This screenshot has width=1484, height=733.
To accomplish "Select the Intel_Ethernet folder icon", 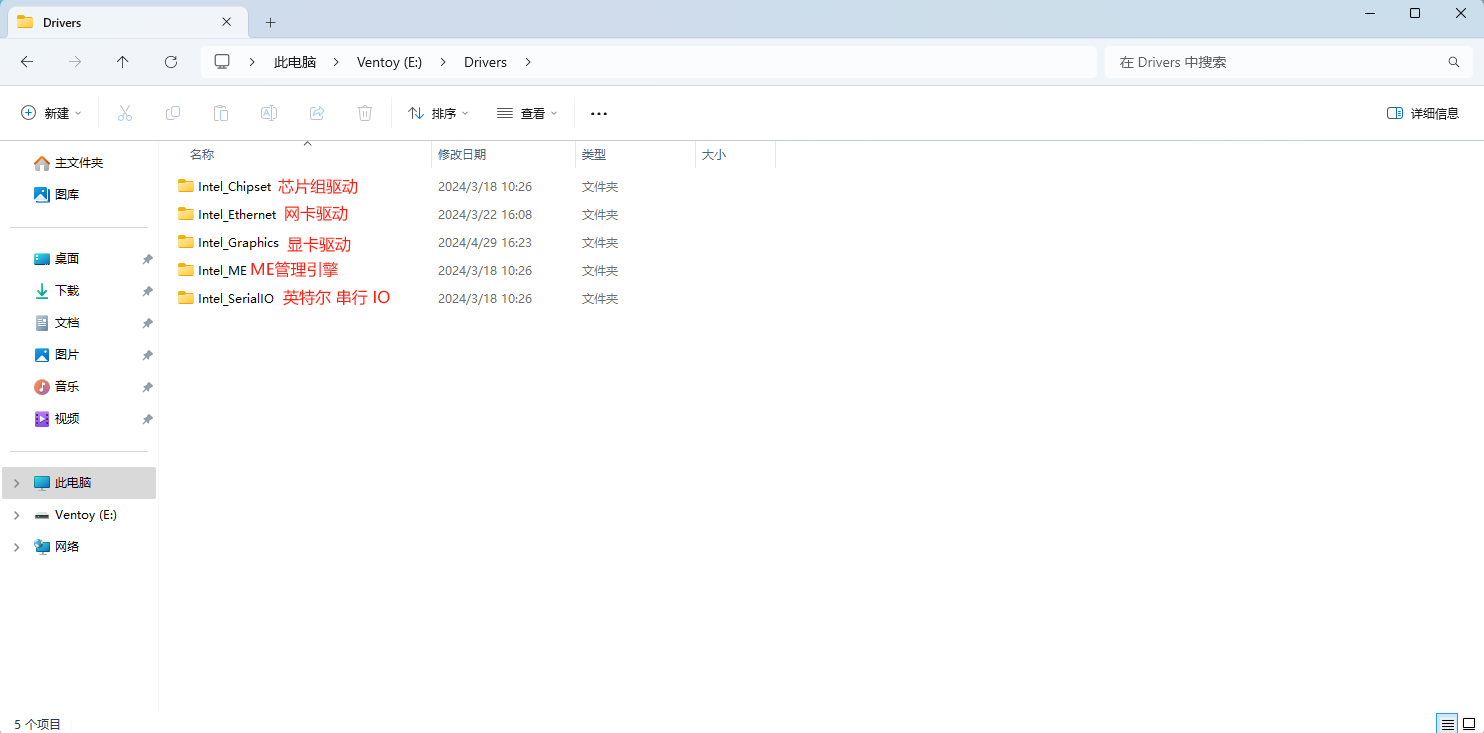I will tap(186, 214).
